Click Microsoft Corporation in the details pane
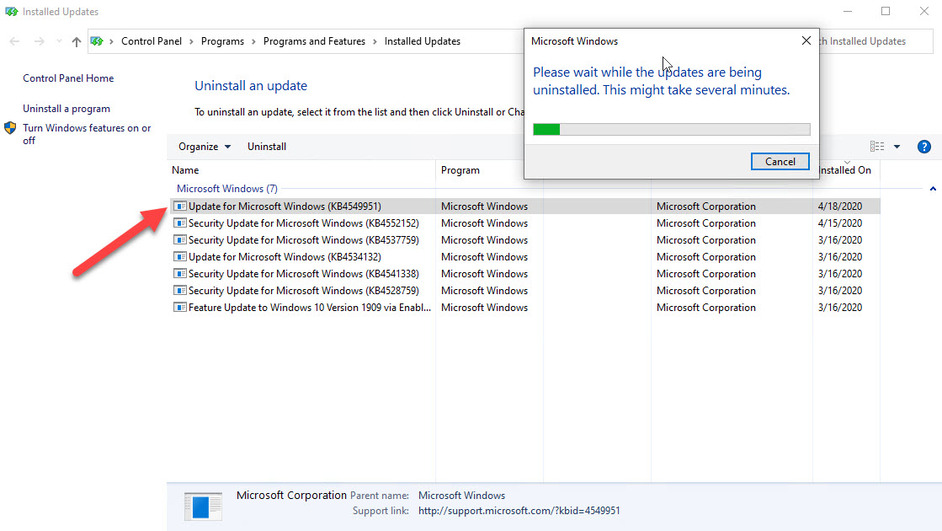 click(291, 495)
